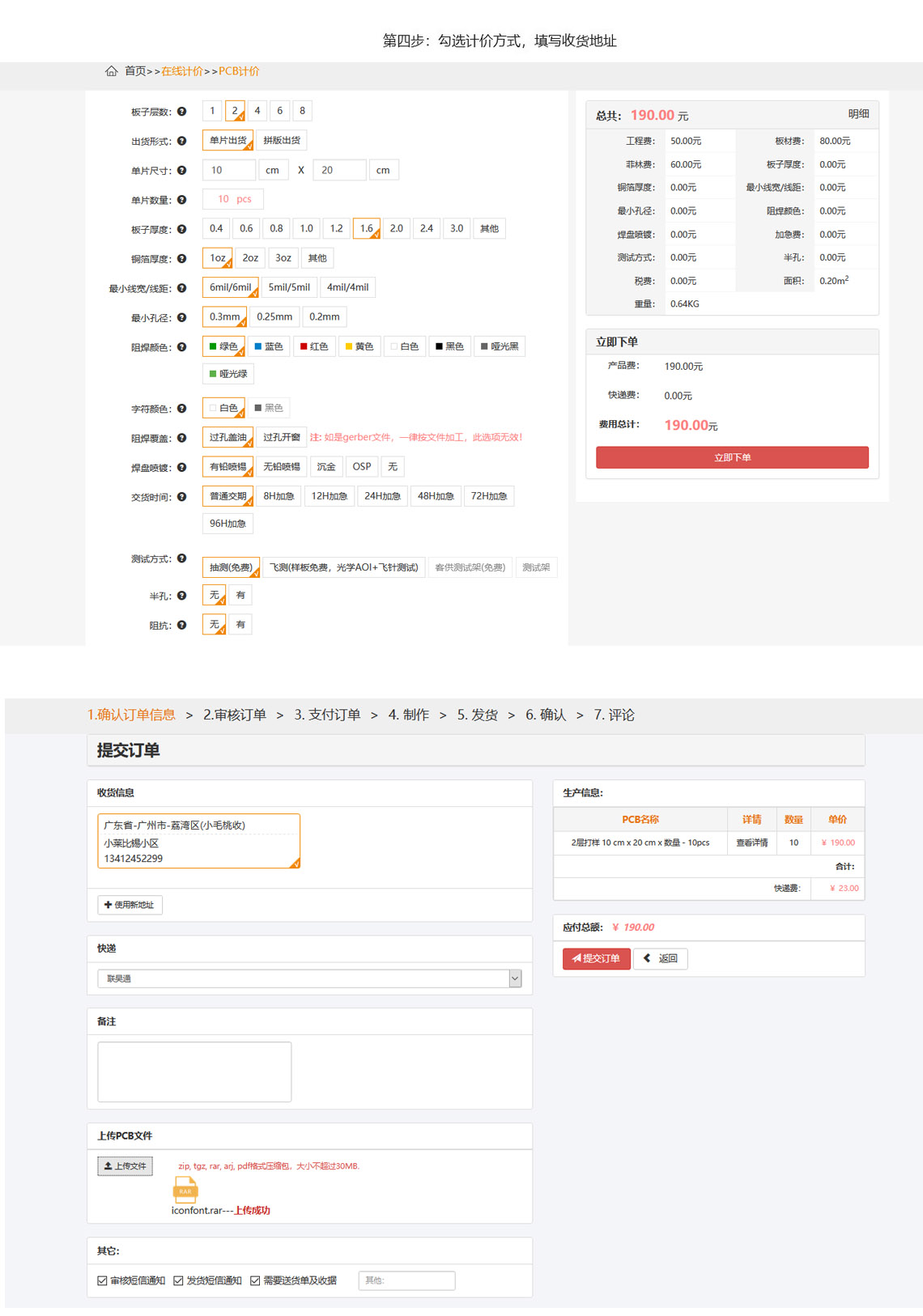Click the home icon in breadcrumb
The image size is (923, 1316).
point(112,71)
